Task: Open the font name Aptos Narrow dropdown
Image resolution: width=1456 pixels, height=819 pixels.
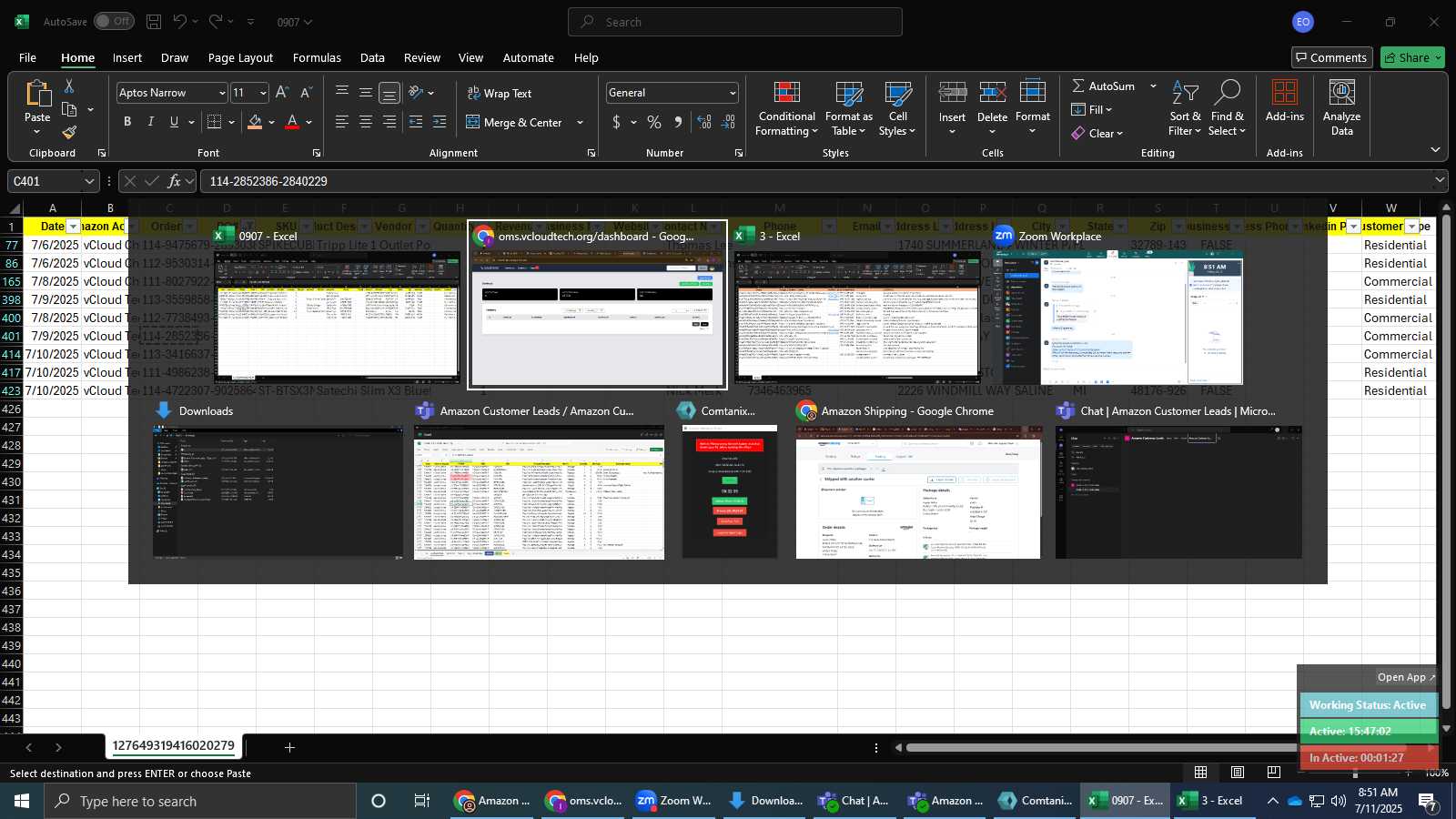Action: (221, 93)
